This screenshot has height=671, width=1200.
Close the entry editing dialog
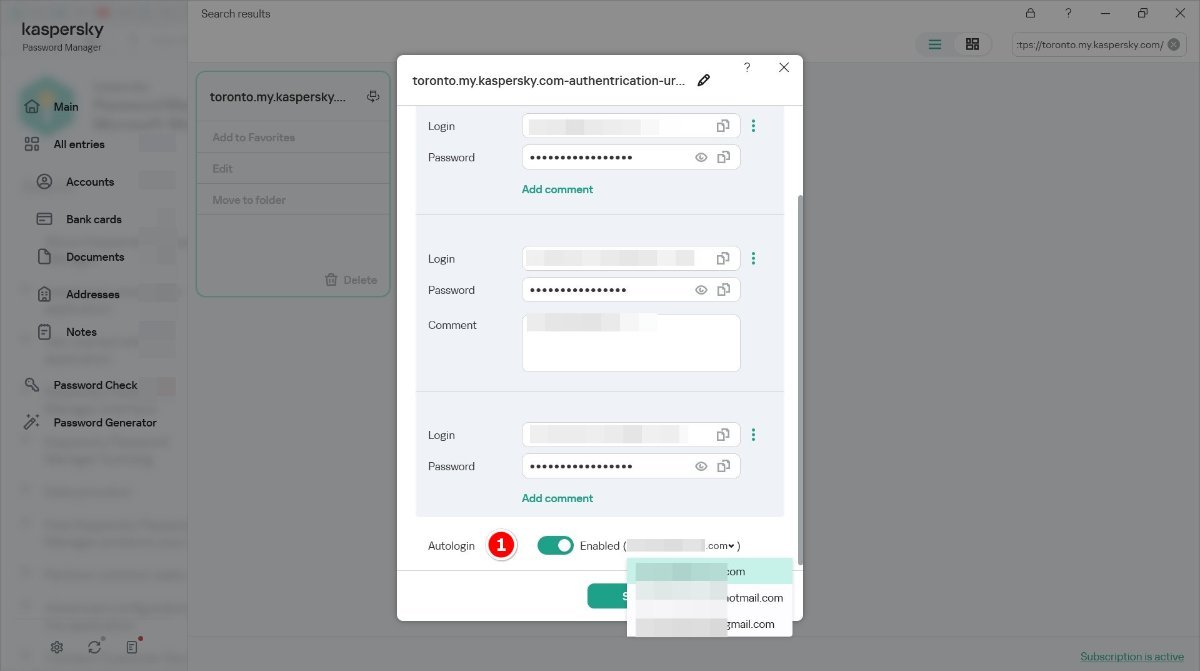coord(784,67)
